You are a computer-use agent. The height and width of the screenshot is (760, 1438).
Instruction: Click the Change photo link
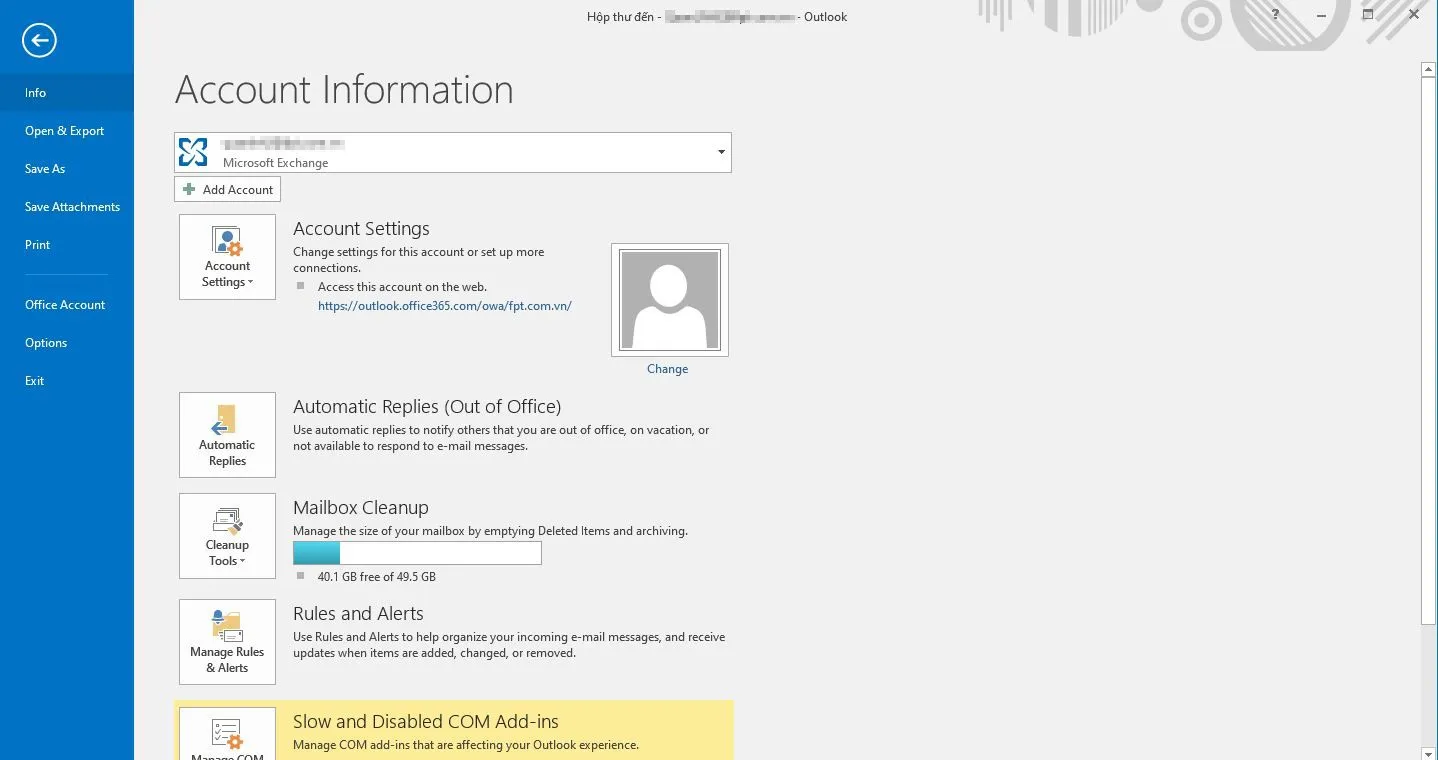667,369
